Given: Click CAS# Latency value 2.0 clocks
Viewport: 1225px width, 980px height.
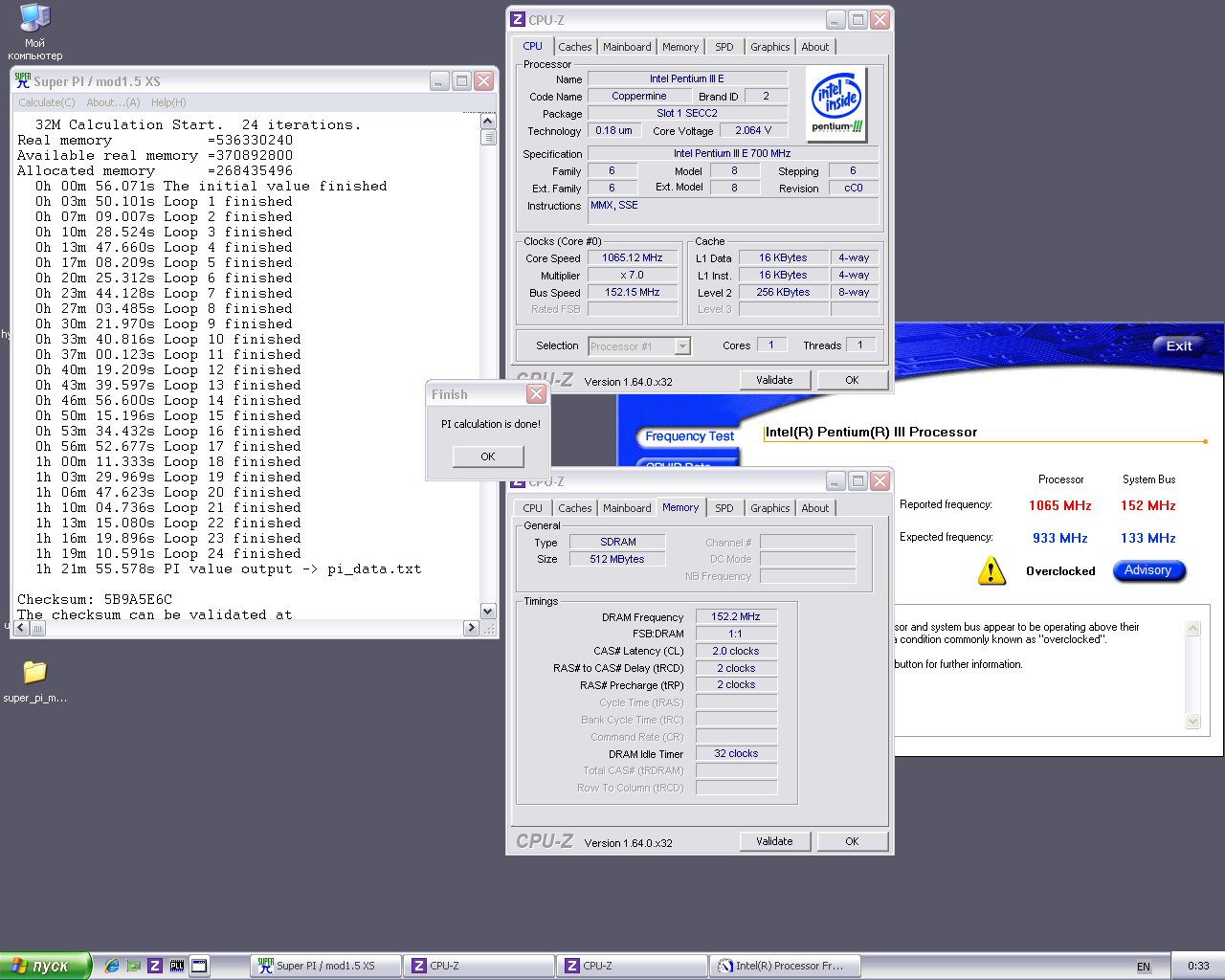Looking at the screenshot, I should point(736,651).
